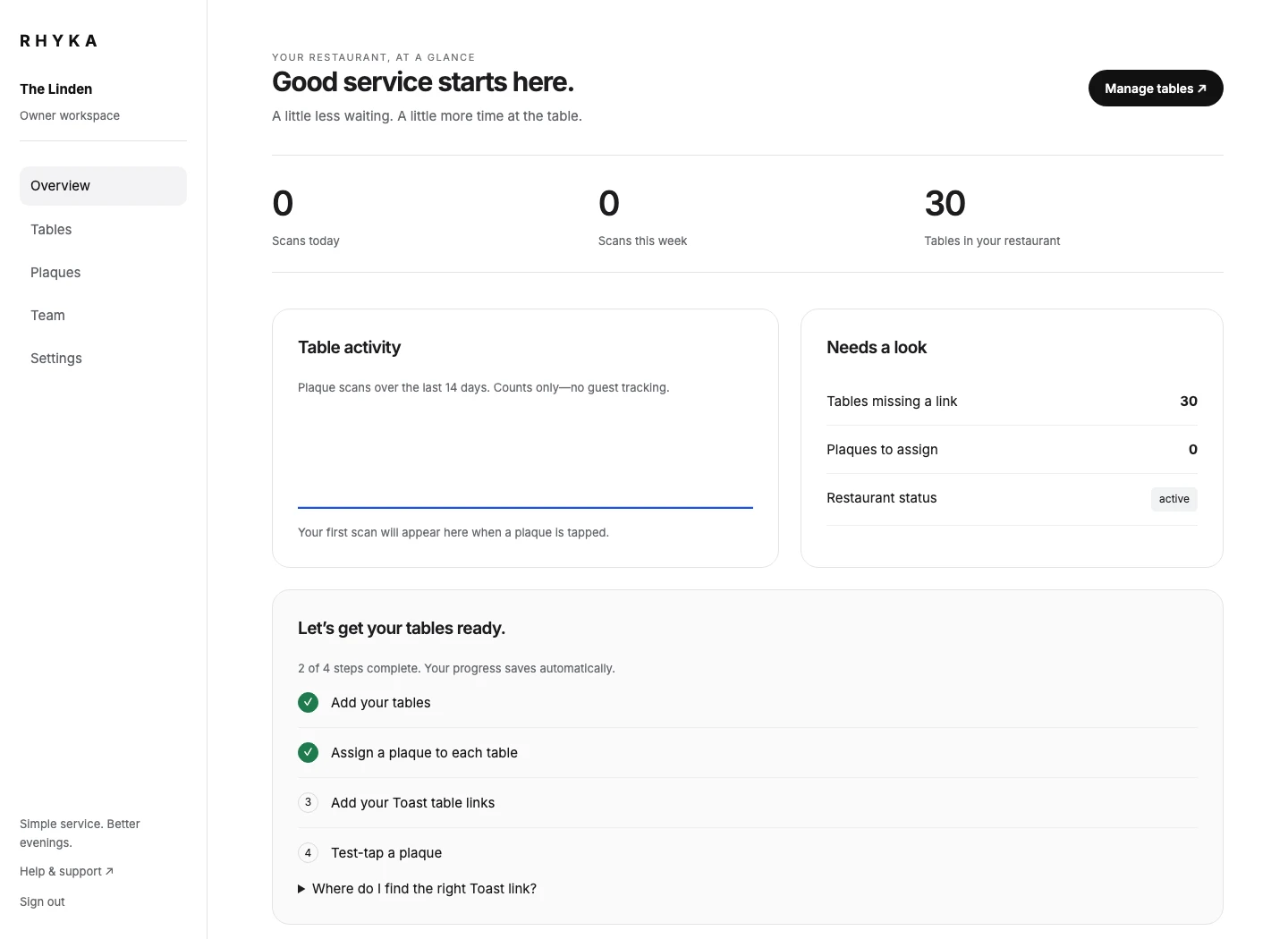Go to the Tables page

click(103, 230)
